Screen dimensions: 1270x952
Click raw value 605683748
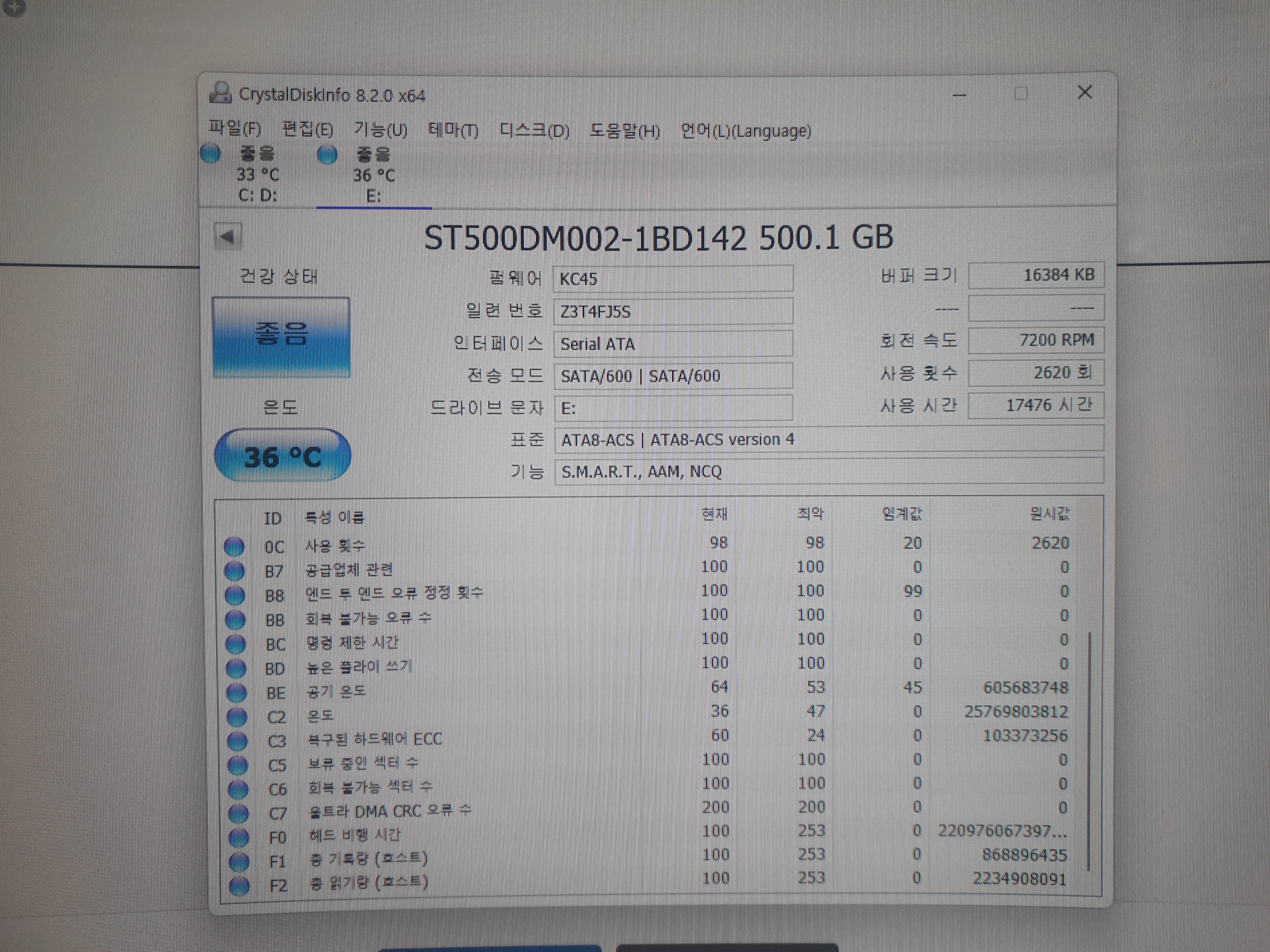point(1025,688)
